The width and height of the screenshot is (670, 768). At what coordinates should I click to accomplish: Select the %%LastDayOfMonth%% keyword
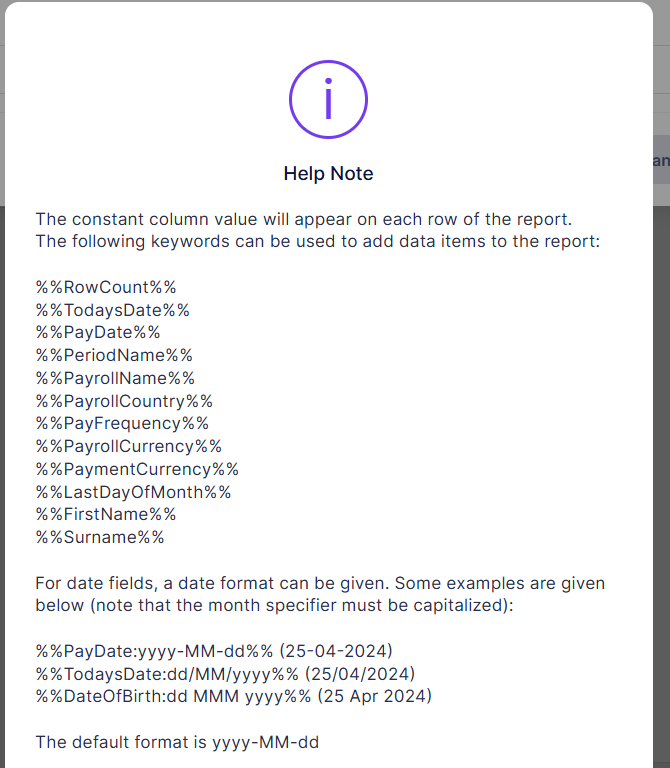coord(133,492)
